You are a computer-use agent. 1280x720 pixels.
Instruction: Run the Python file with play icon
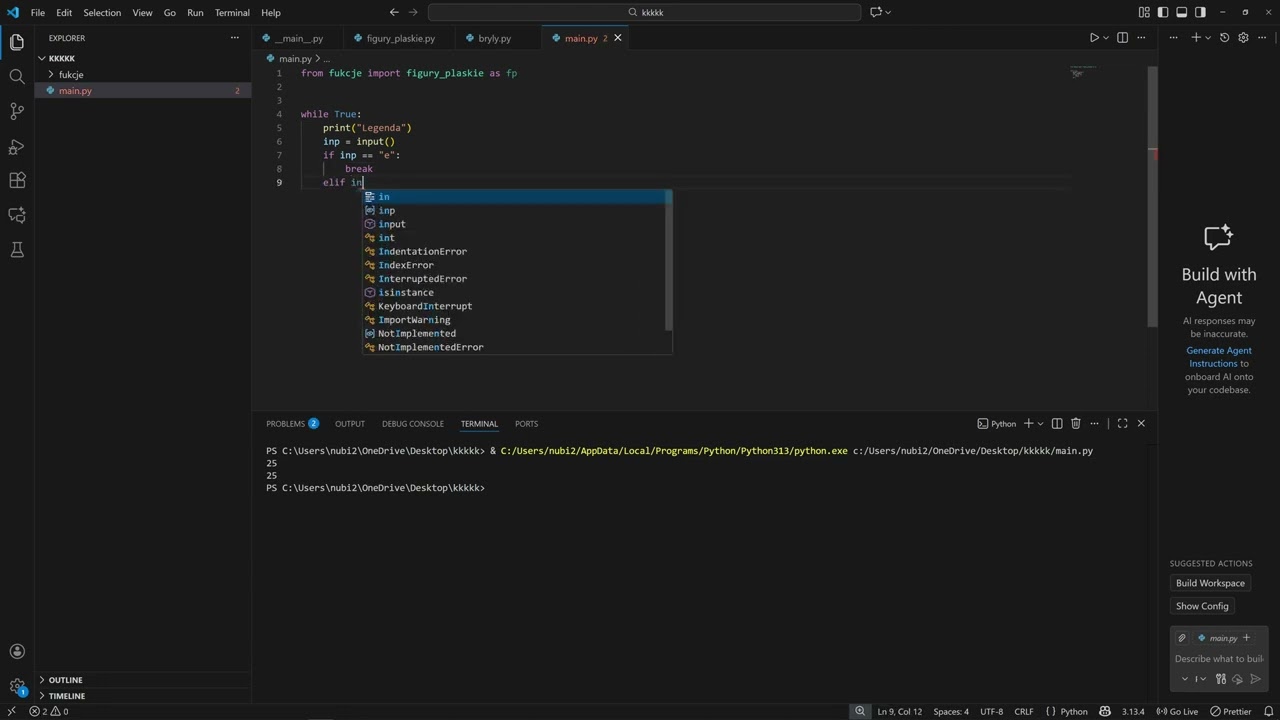pyautogui.click(x=1094, y=38)
